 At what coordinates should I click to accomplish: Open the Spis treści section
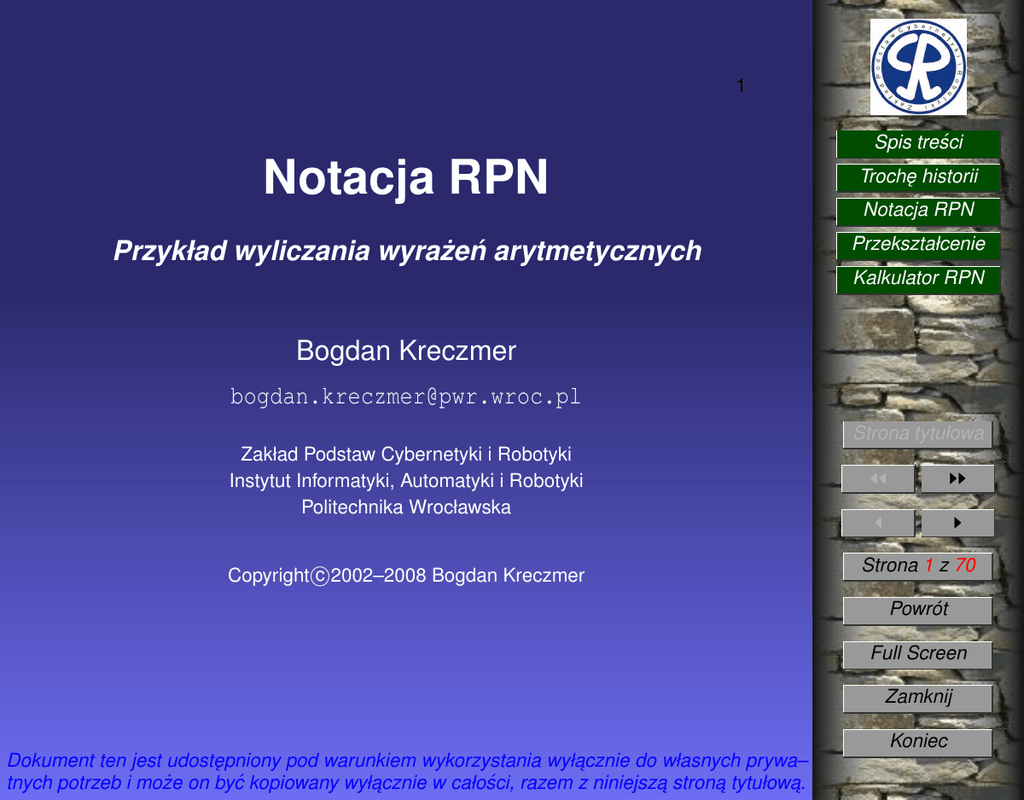tap(918, 143)
